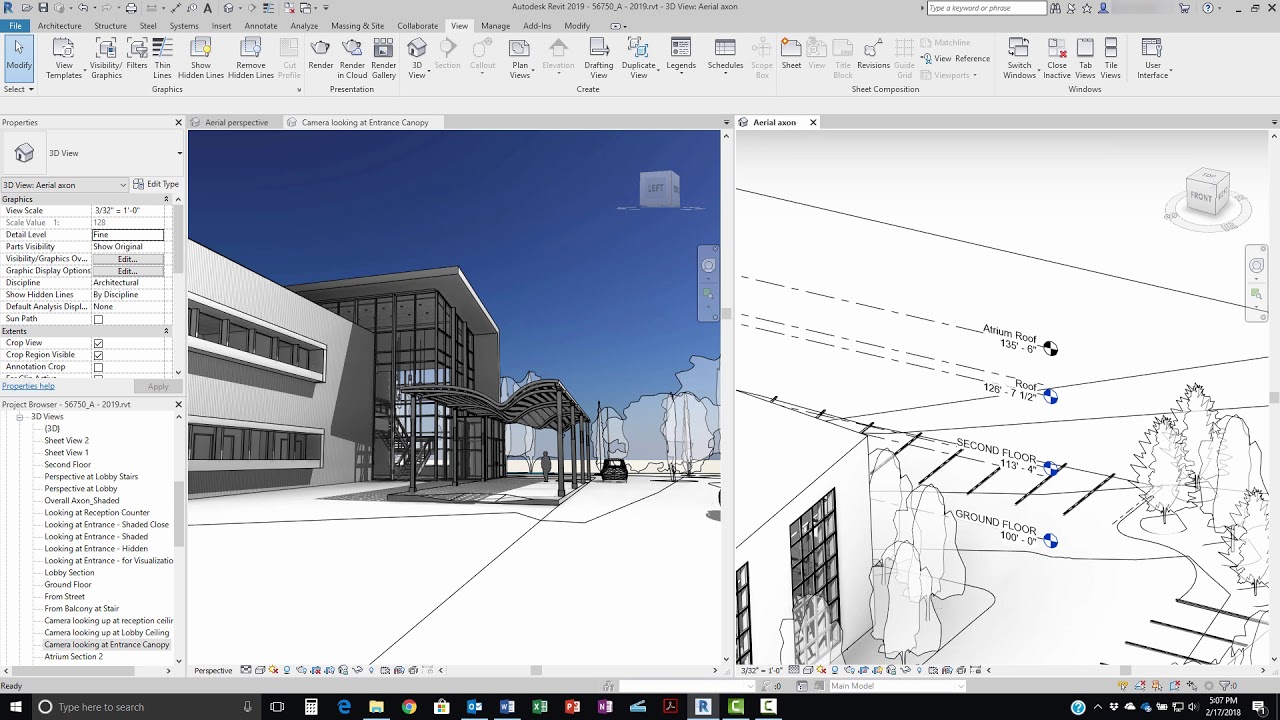Open the Properties help link

(28, 385)
